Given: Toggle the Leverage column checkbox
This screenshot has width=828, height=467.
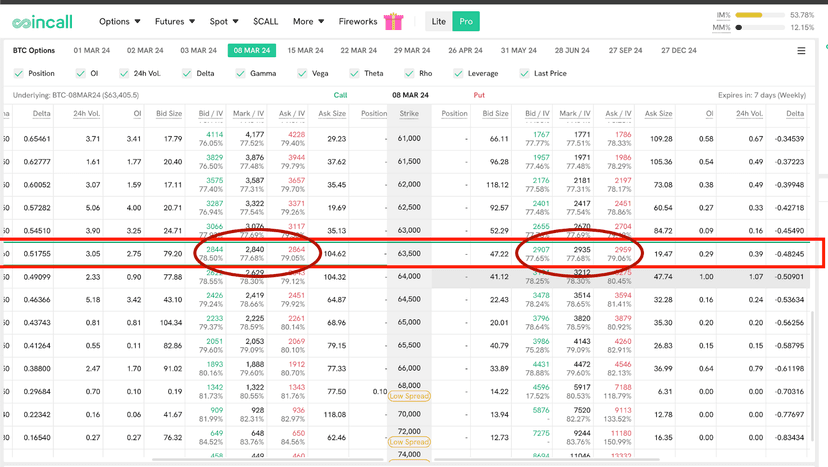Looking at the screenshot, I should [x=458, y=73].
